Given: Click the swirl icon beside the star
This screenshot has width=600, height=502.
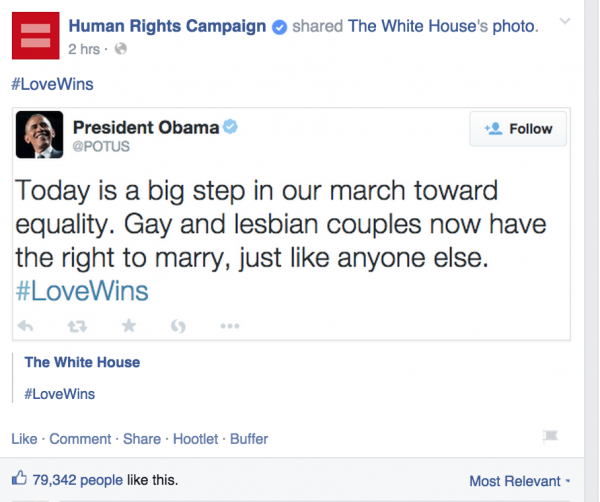Looking at the screenshot, I should 178,326.
